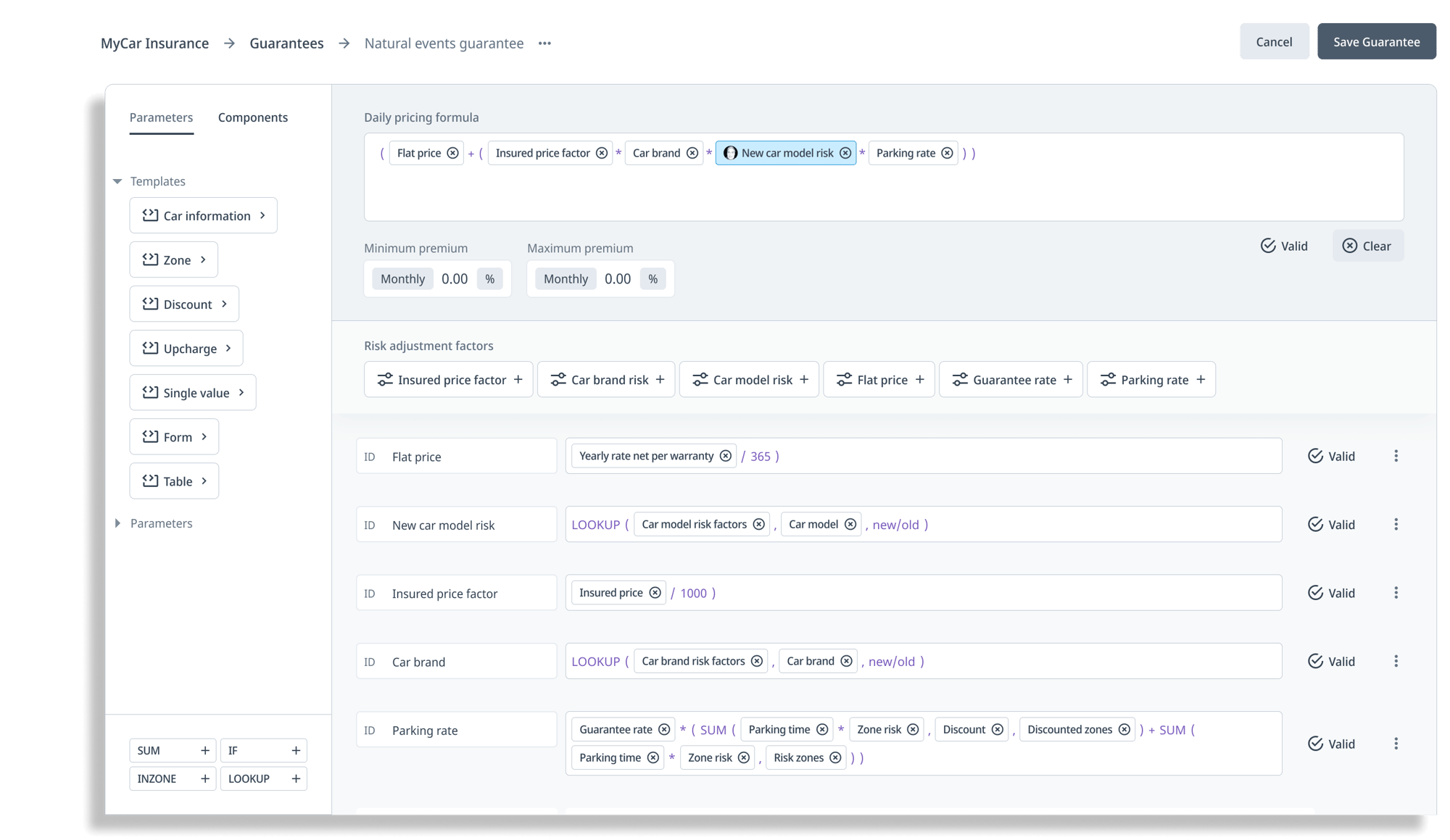
Task: Open three-dot menu for Flat price row
Action: [1396, 456]
